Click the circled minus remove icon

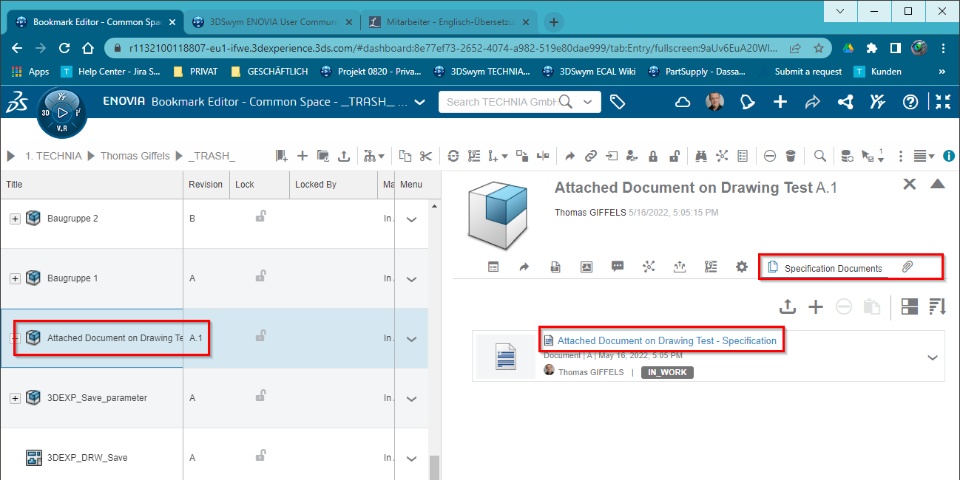(770, 156)
